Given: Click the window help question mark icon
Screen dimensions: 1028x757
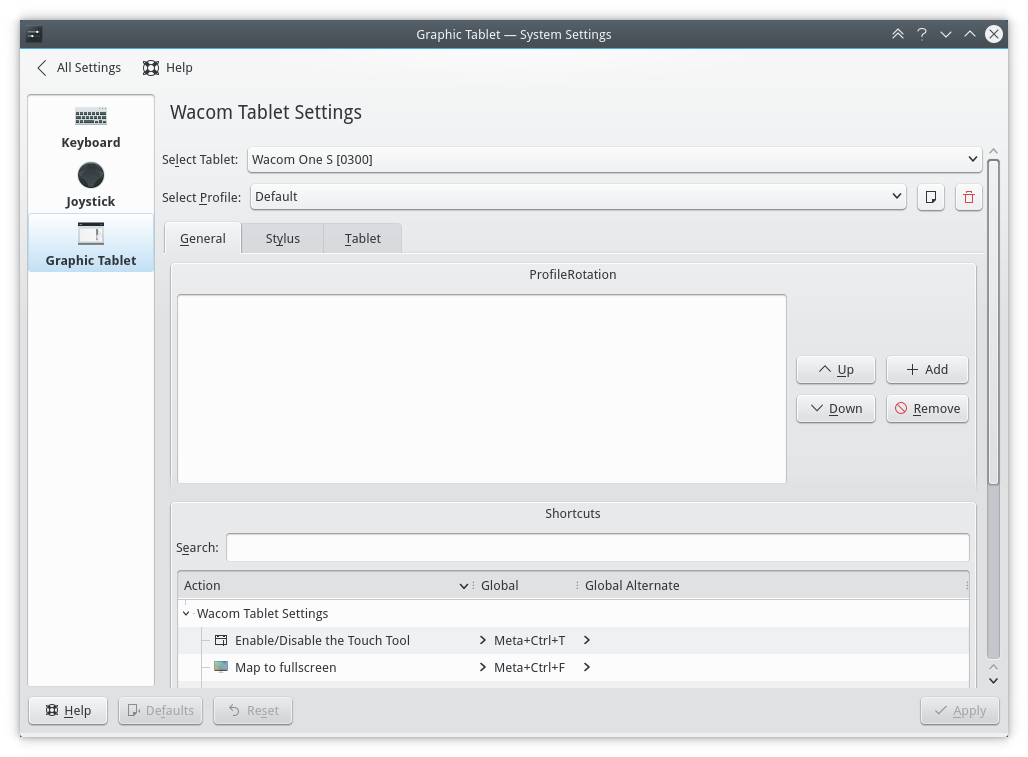Looking at the screenshot, I should click(922, 34).
